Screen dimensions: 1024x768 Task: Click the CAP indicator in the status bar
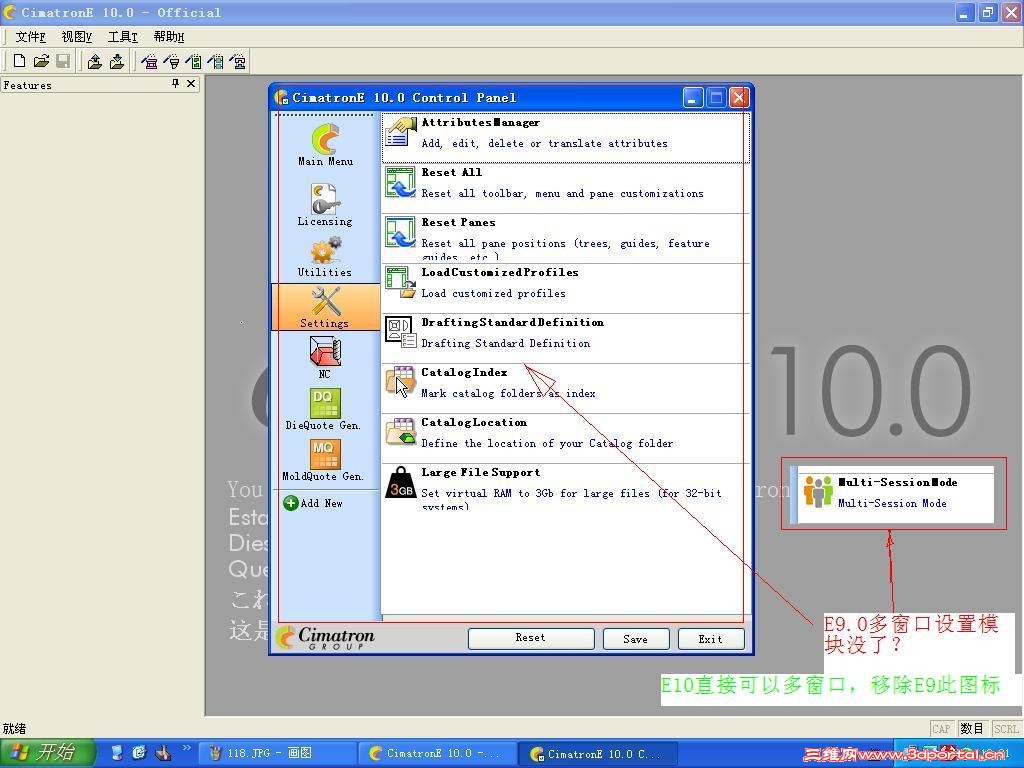(x=942, y=728)
